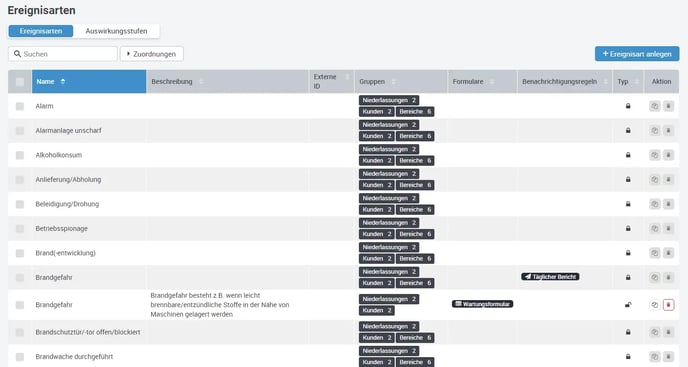Check the Alarm row checkbox
This screenshot has height=367, width=688.
20,106
